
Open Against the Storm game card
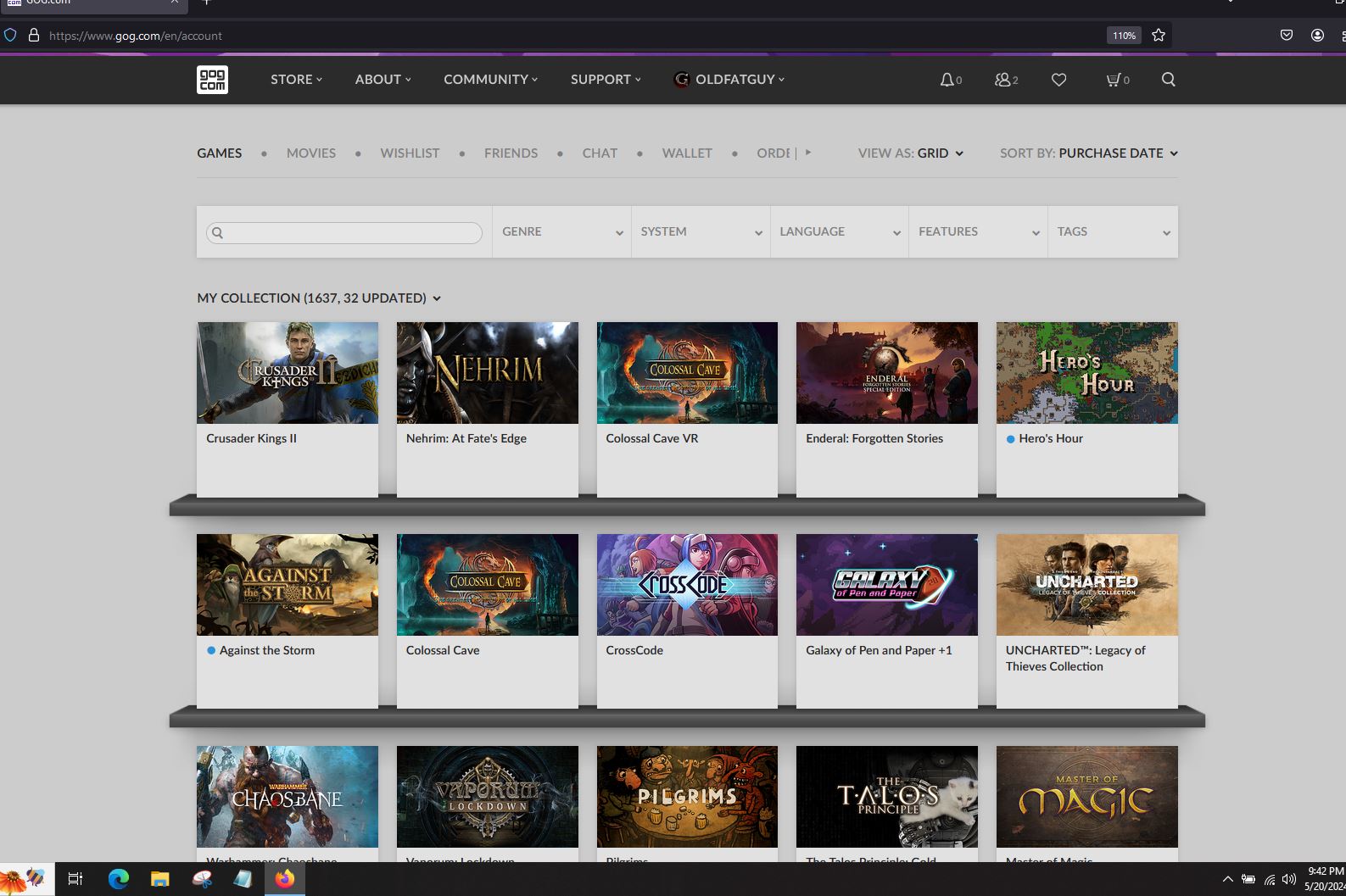pos(288,621)
